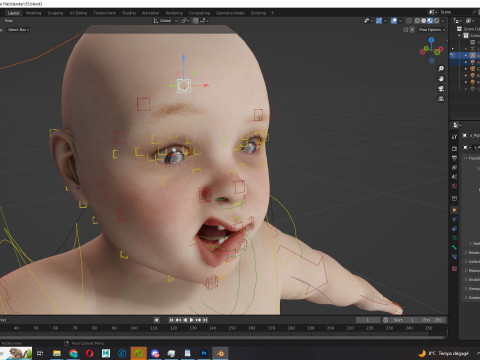480x360 pixels.
Task: Open the Scene properties tab
Action: (x=454, y=177)
